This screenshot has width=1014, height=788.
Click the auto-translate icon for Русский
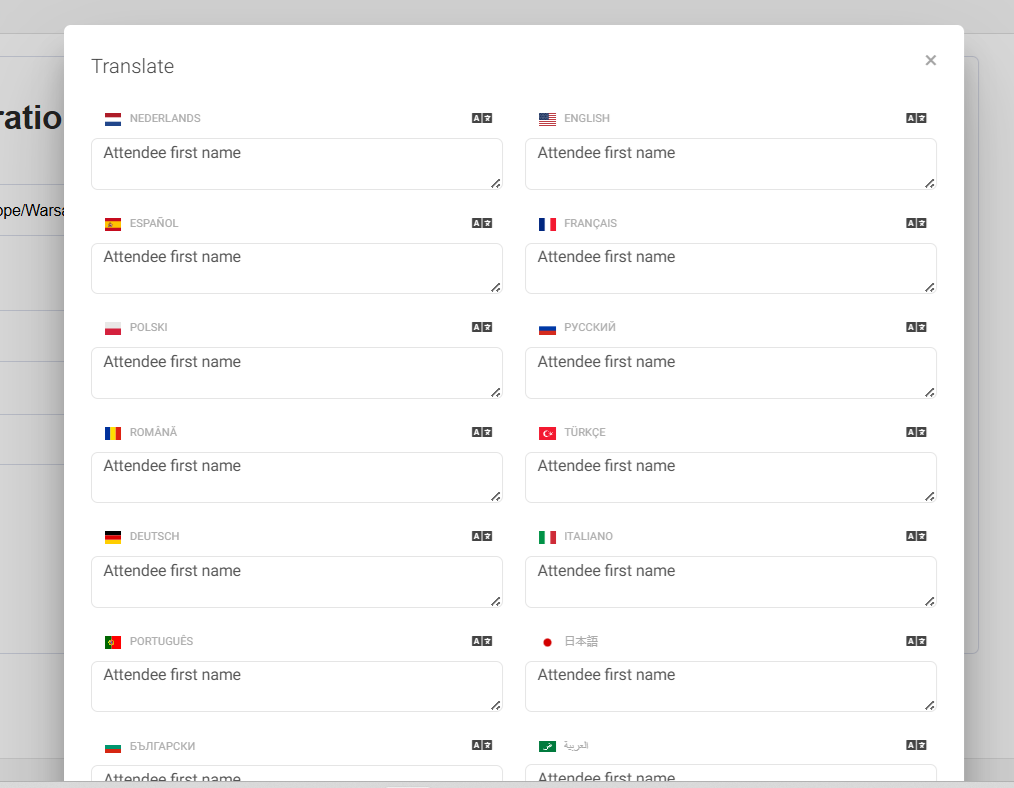point(916,327)
